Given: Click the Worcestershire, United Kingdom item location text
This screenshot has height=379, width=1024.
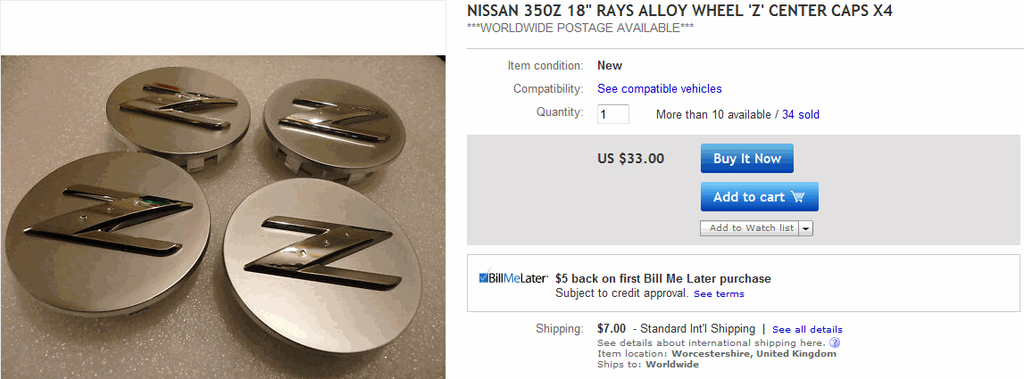Looking at the screenshot, I should (754, 354).
